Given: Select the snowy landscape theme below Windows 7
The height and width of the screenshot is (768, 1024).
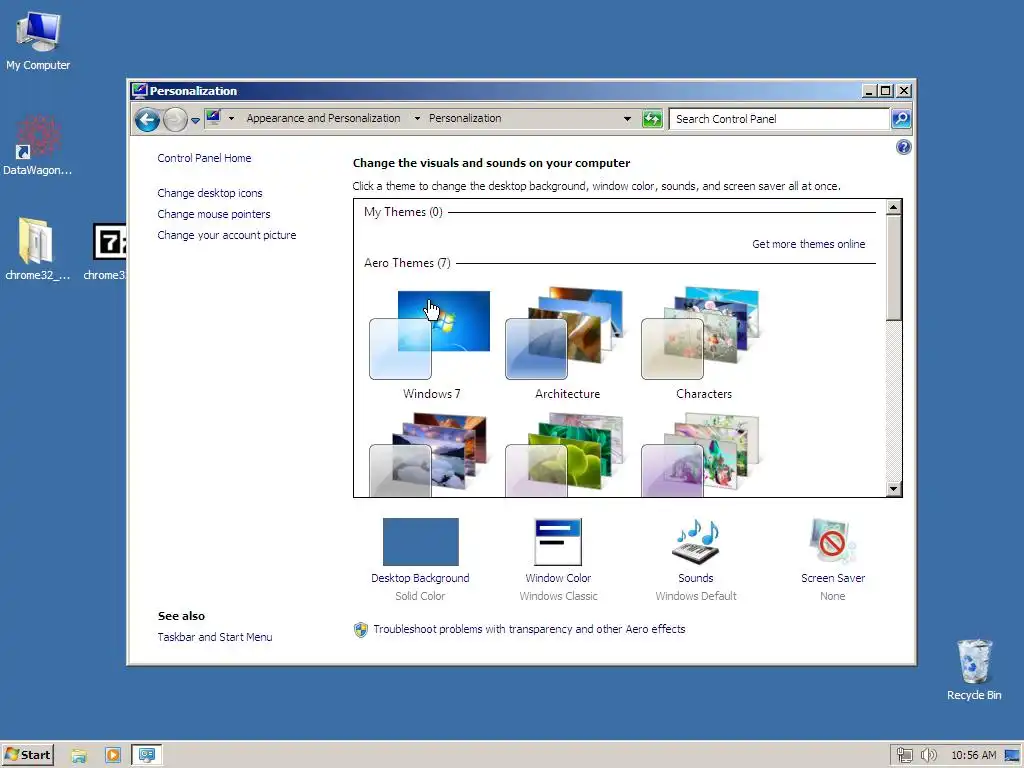Looking at the screenshot, I should pos(430,455).
